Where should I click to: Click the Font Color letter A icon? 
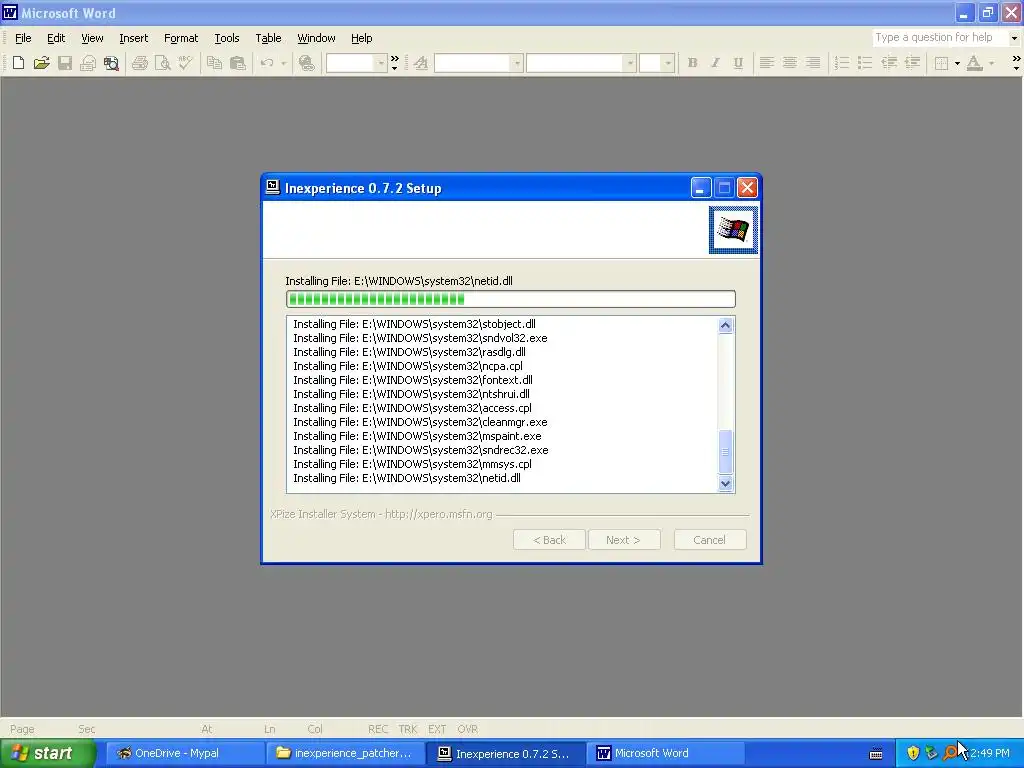coord(974,63)
